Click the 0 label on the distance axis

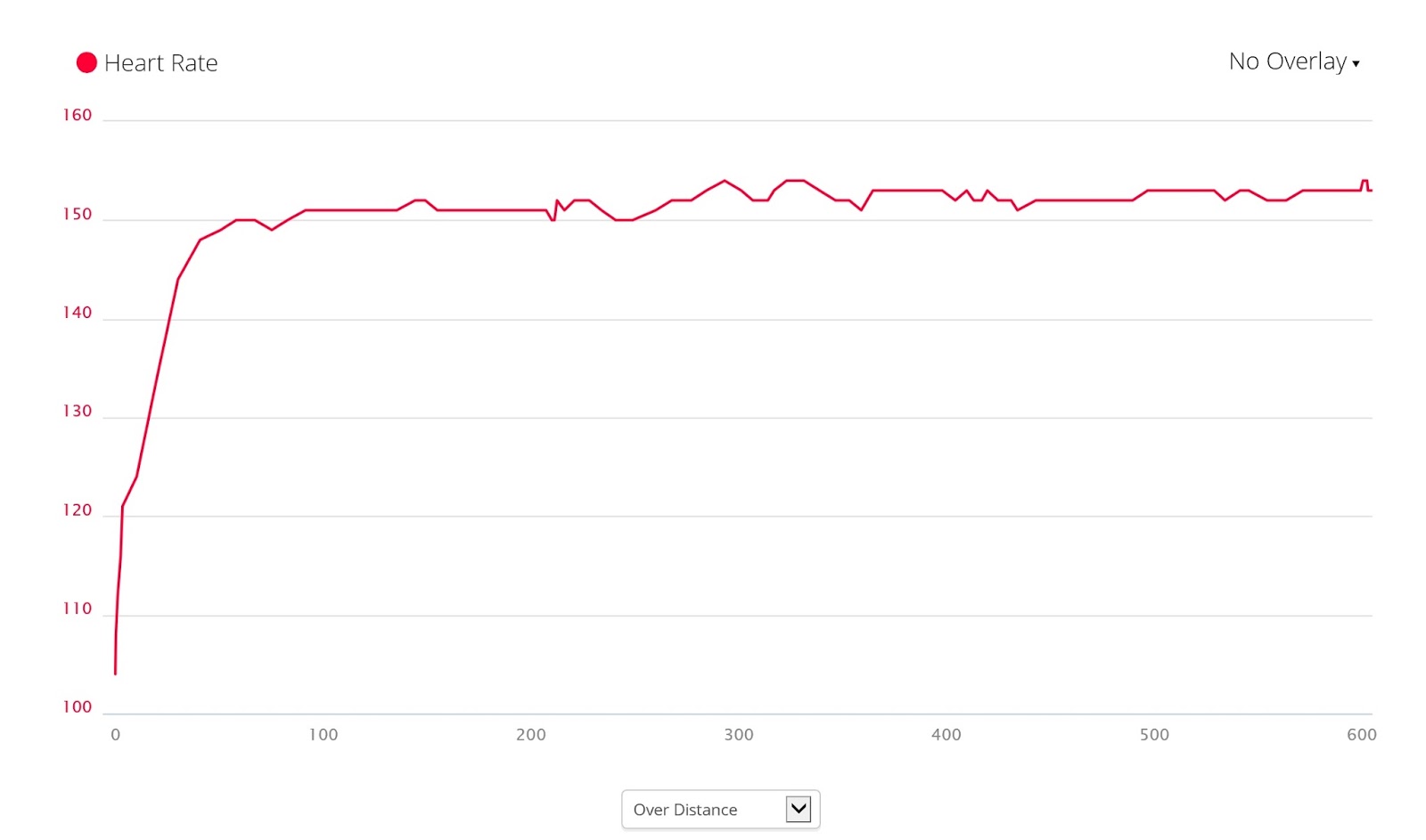[116, 735]
